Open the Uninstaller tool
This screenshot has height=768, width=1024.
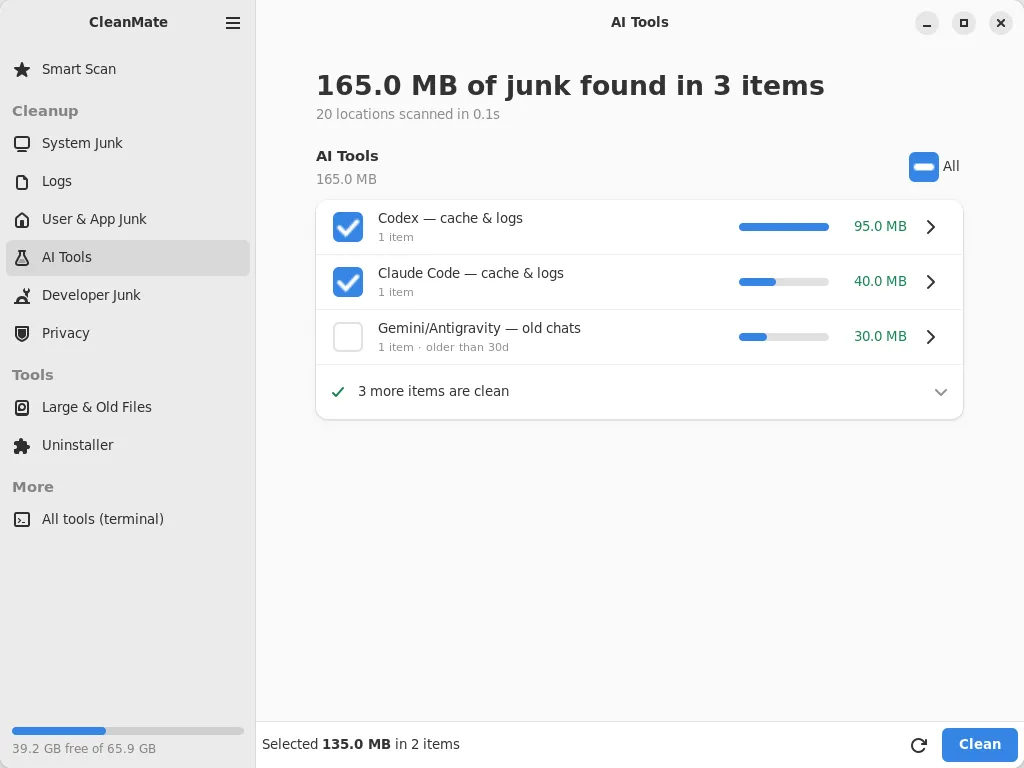(128, 445)
